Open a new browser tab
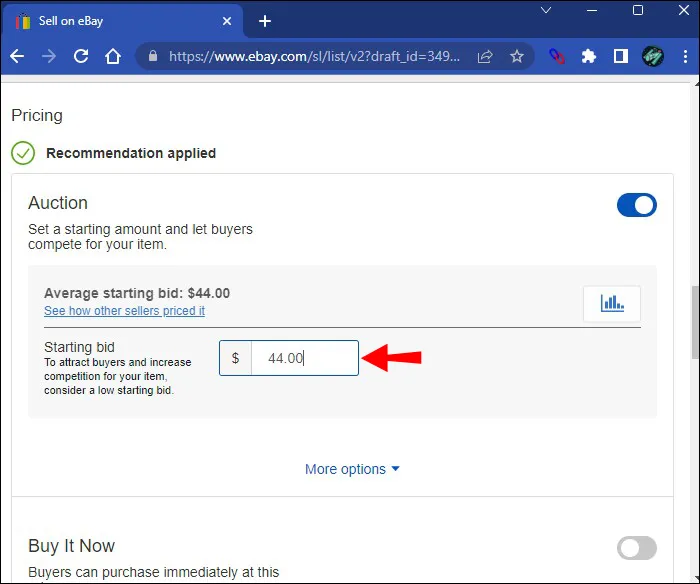The height and width of the screenshot is (584, 700). pyautogui.click(x=265, y=21)
